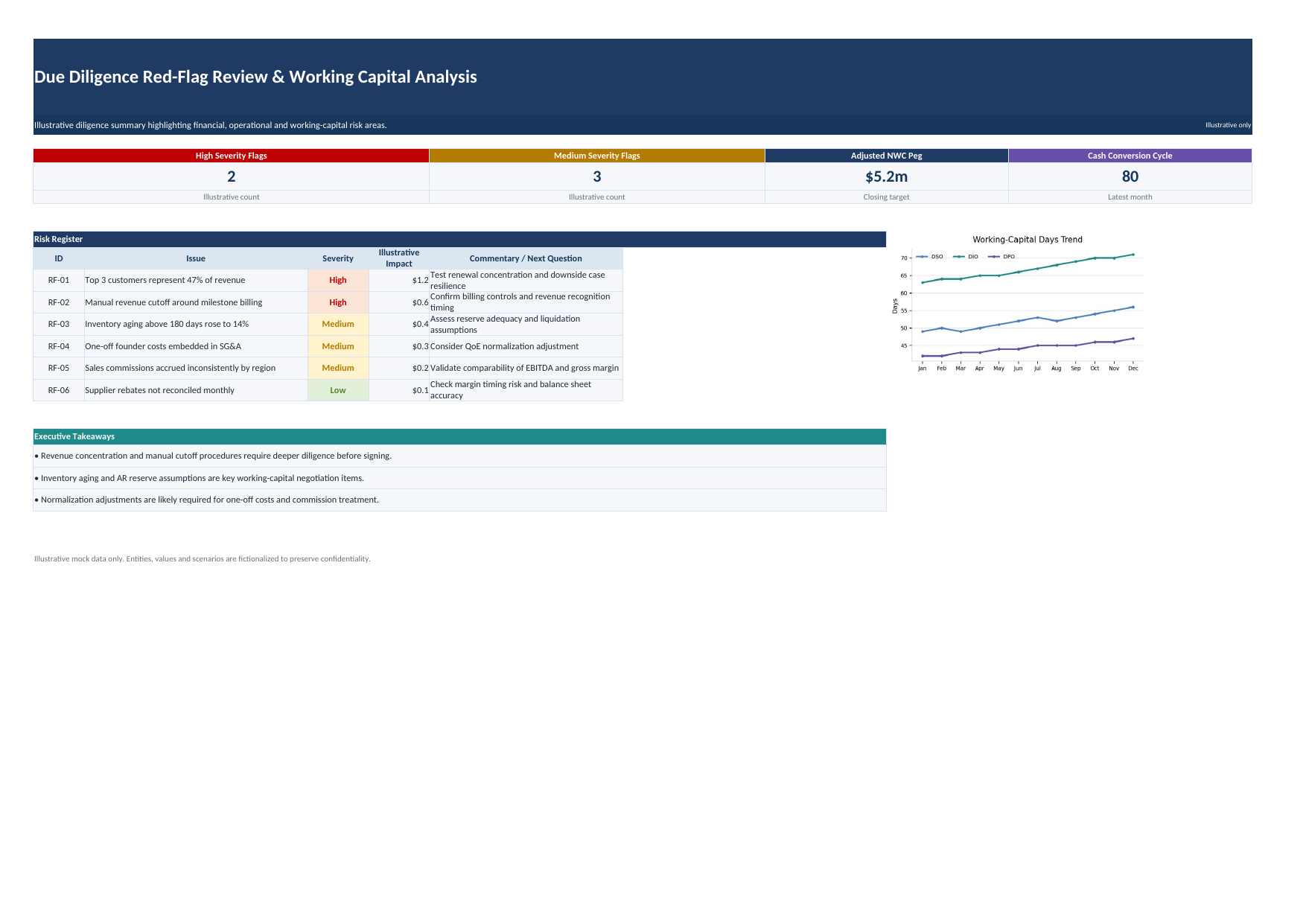Click 'Sales commissions accrued inconsistently by region'
The image size is (1306, 924).
pos(180,368)
